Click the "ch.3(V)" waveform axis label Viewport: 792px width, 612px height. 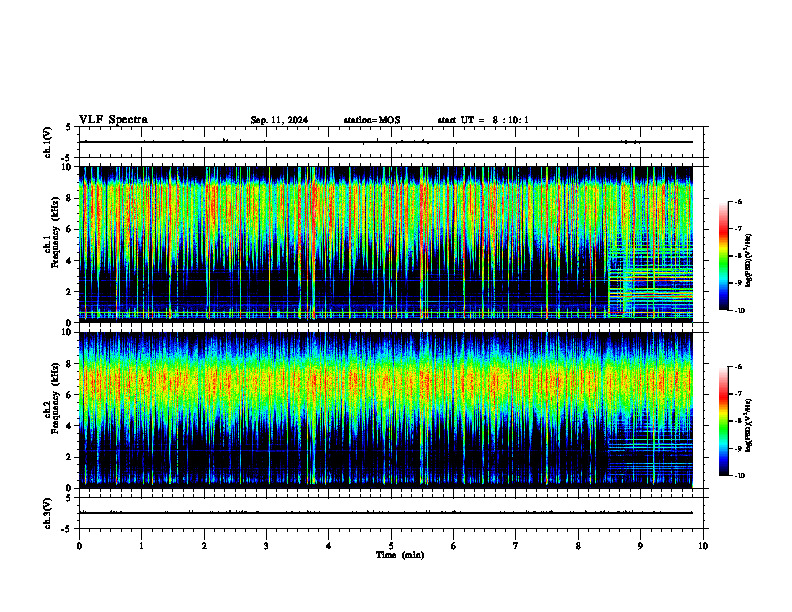[48, 513]
